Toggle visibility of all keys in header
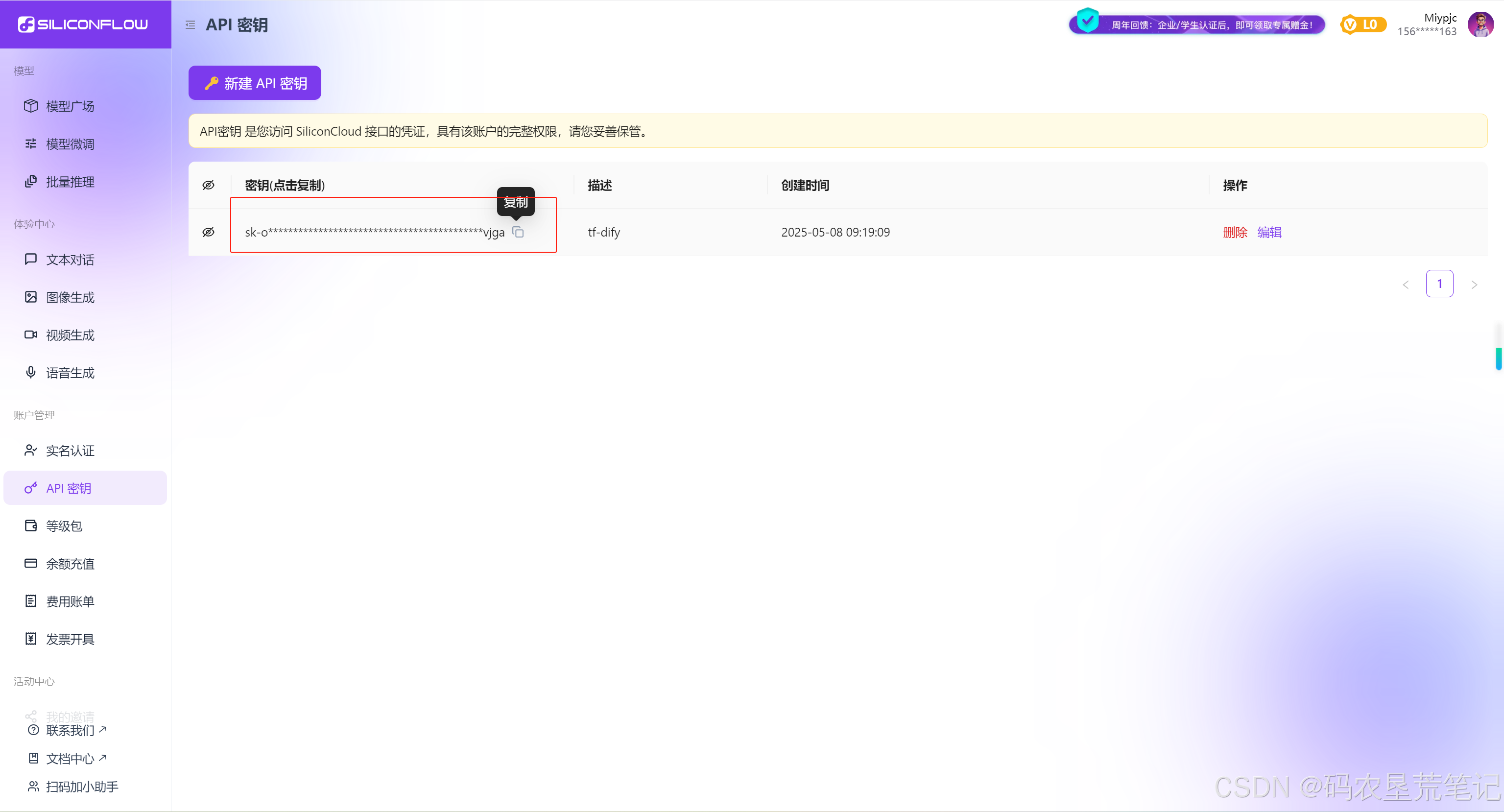This screenshot has width=1504, height=812. pyautogui.click(x=209, y=185)
